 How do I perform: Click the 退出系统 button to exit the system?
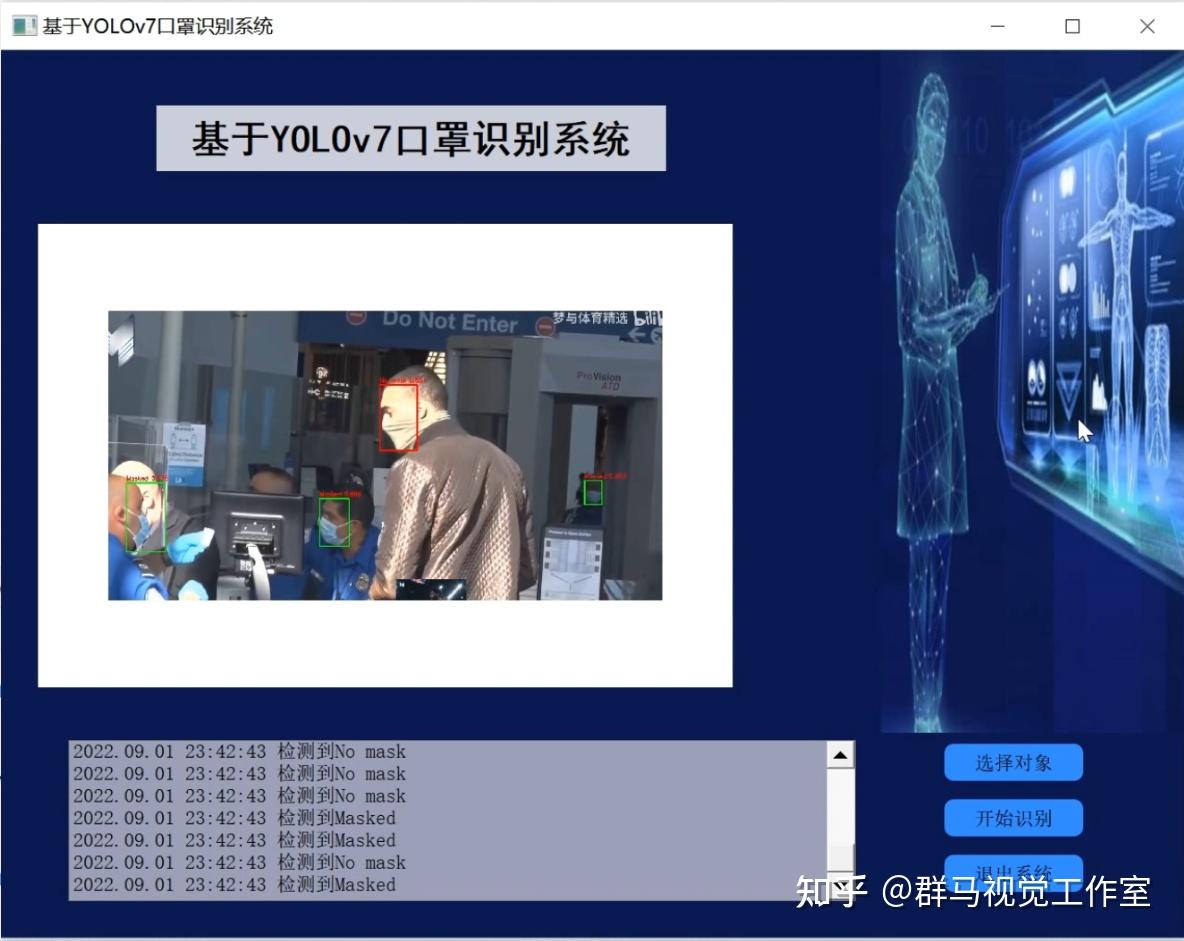(1012, 872)
